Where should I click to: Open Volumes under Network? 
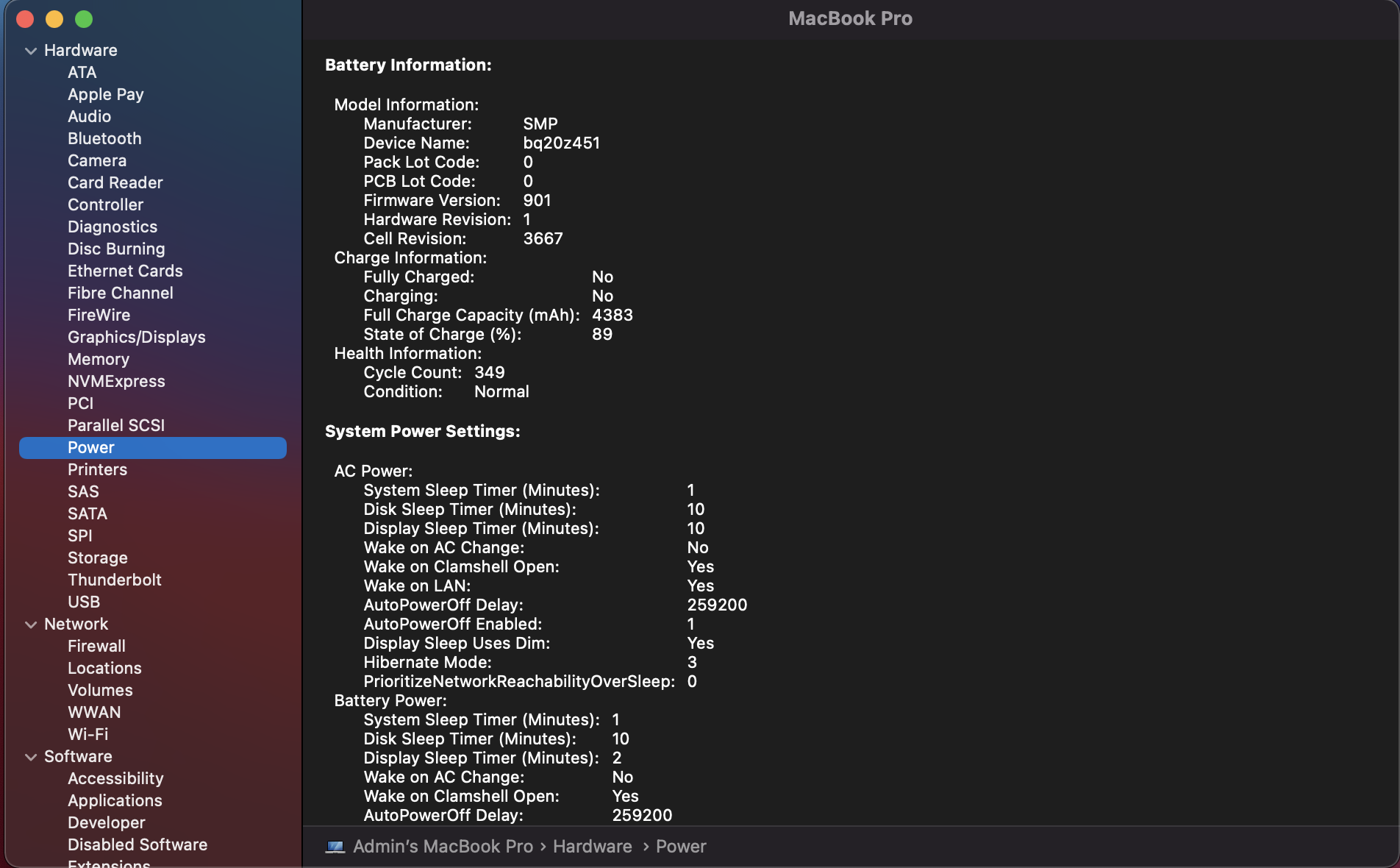[x=100, y=690]
